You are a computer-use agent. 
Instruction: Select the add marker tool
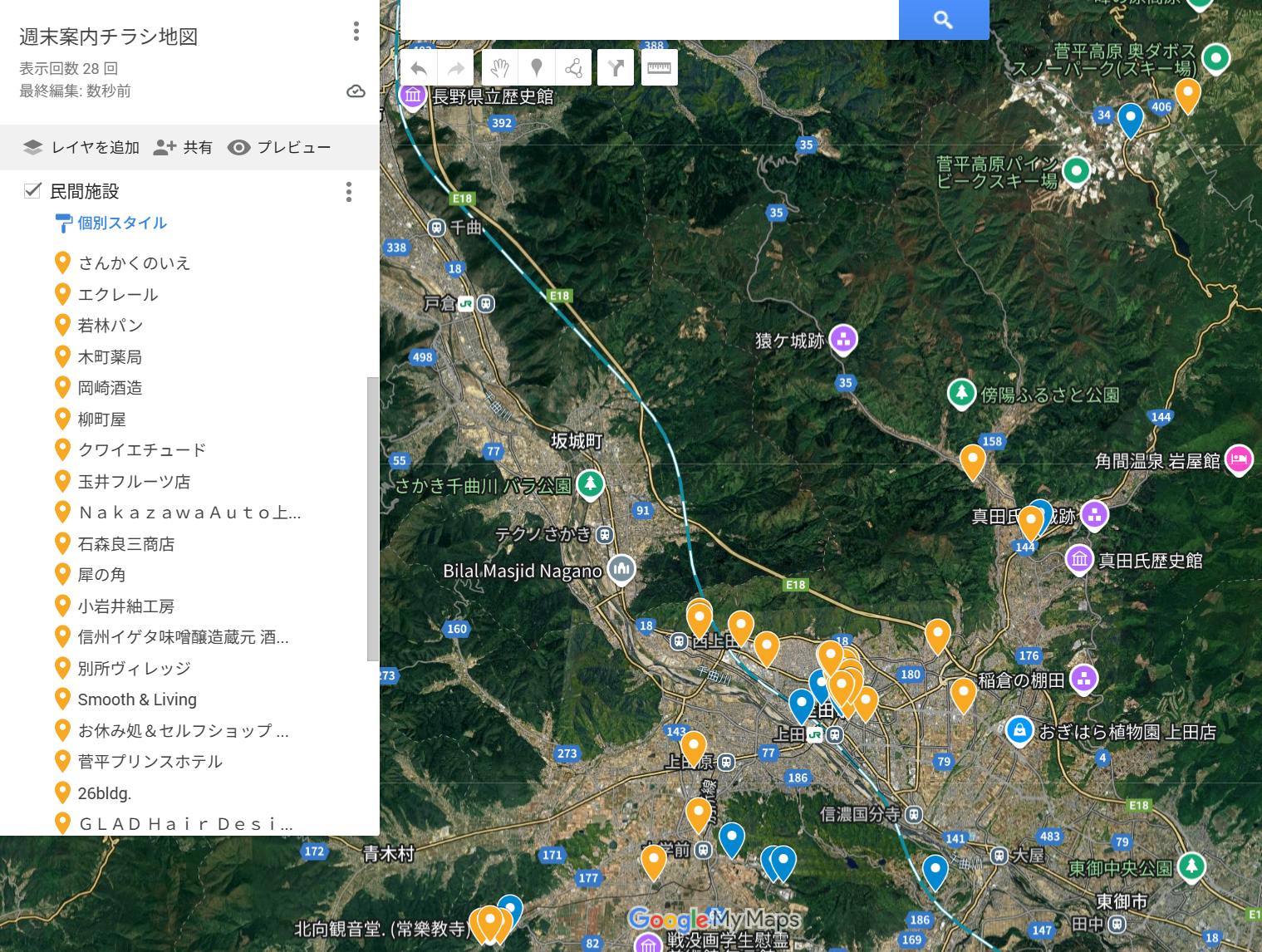tap(536, 68)
